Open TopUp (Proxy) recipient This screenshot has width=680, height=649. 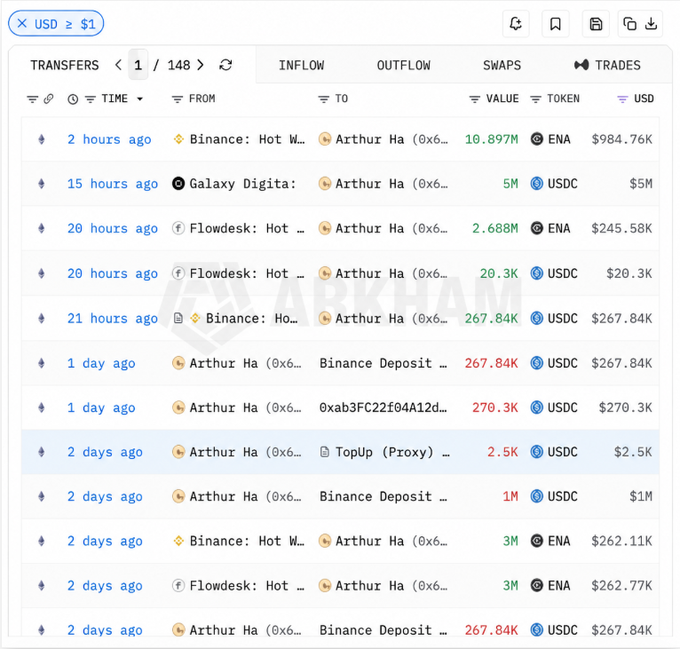click(x=392, y=452)
